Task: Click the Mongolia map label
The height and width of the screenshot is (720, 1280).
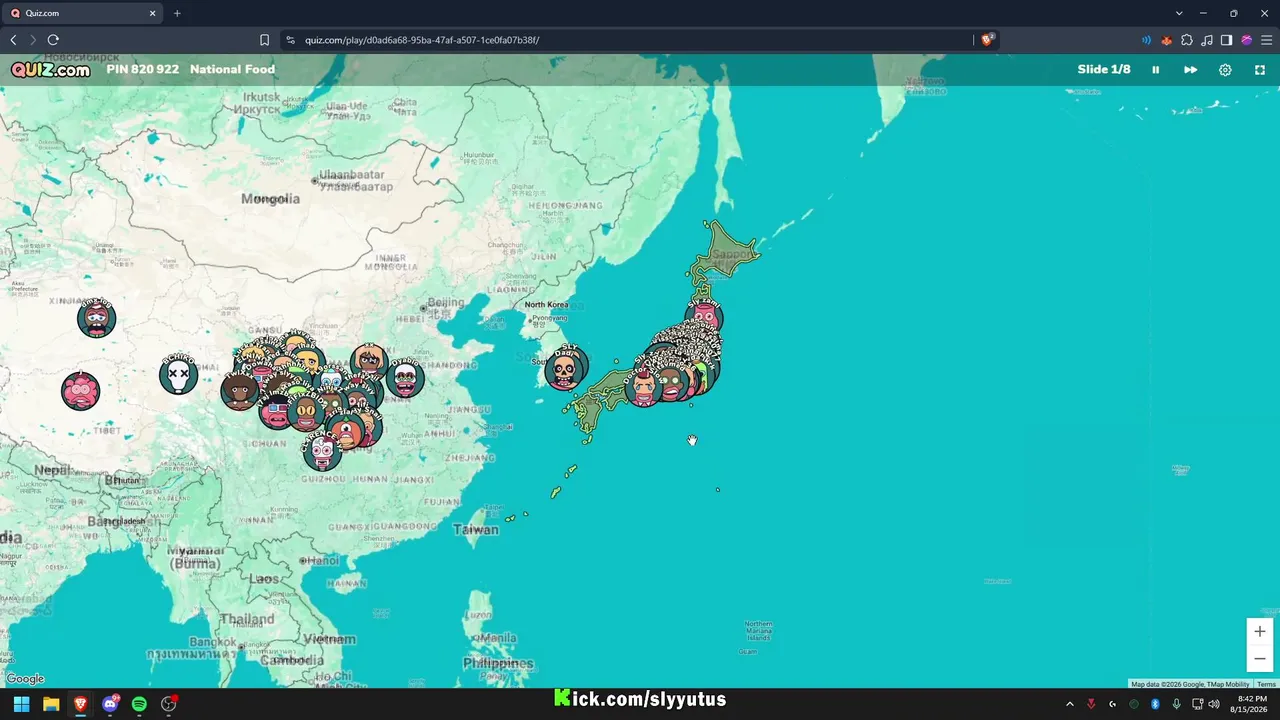Action: coord(270,199)
